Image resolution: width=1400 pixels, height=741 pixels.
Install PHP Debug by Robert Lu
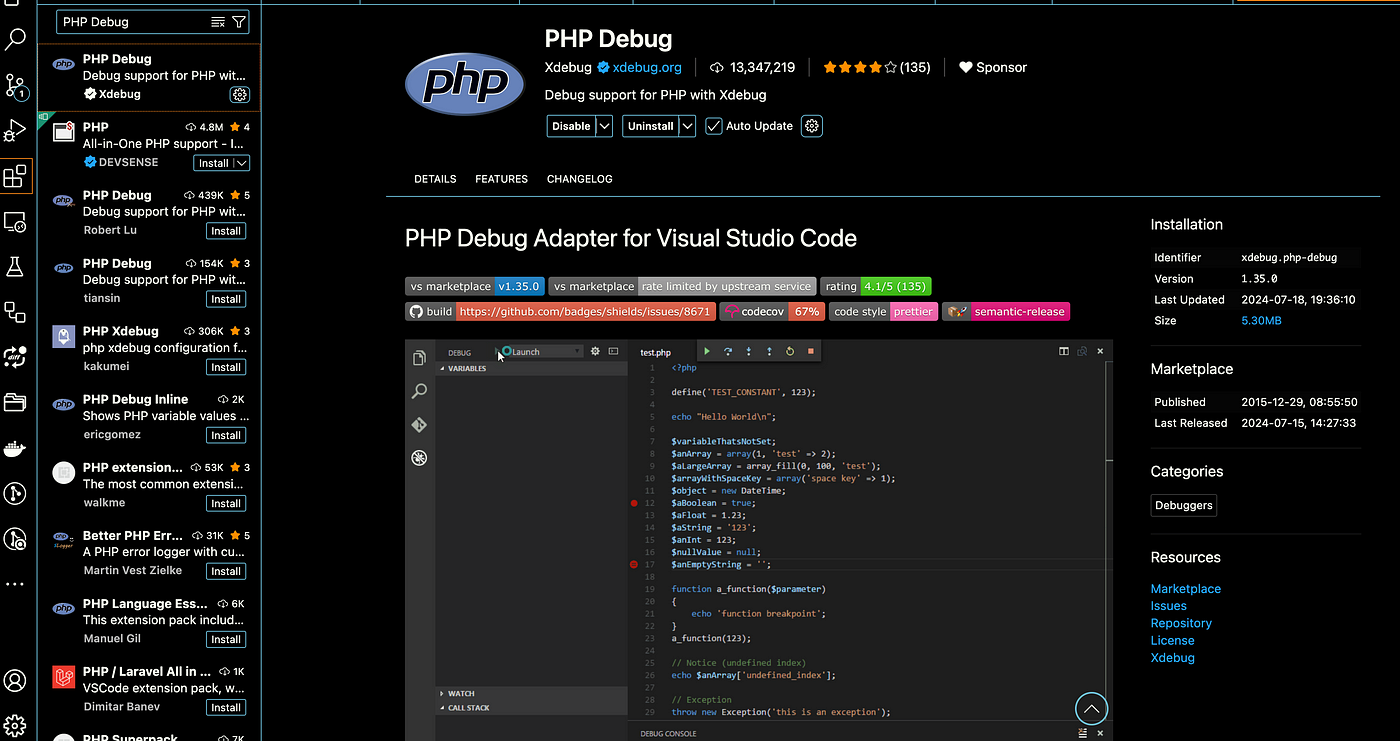(x=226, y=231)
